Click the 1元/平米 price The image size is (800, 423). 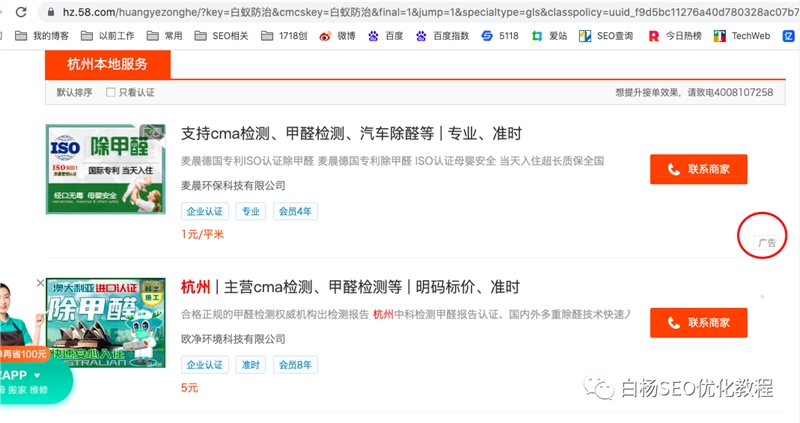[x=203, y=235]
